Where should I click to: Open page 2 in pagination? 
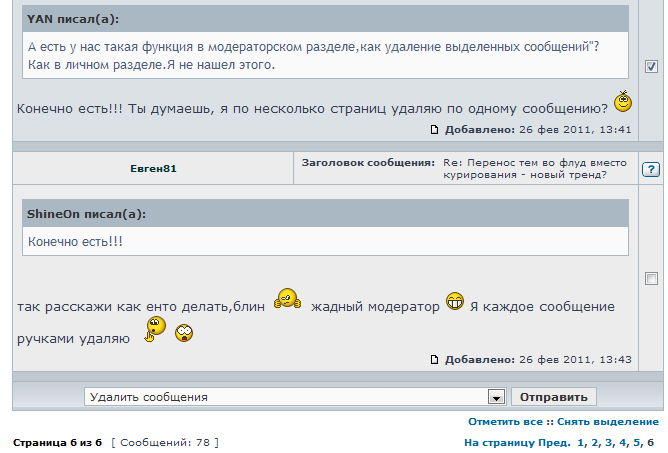[594, 443]
